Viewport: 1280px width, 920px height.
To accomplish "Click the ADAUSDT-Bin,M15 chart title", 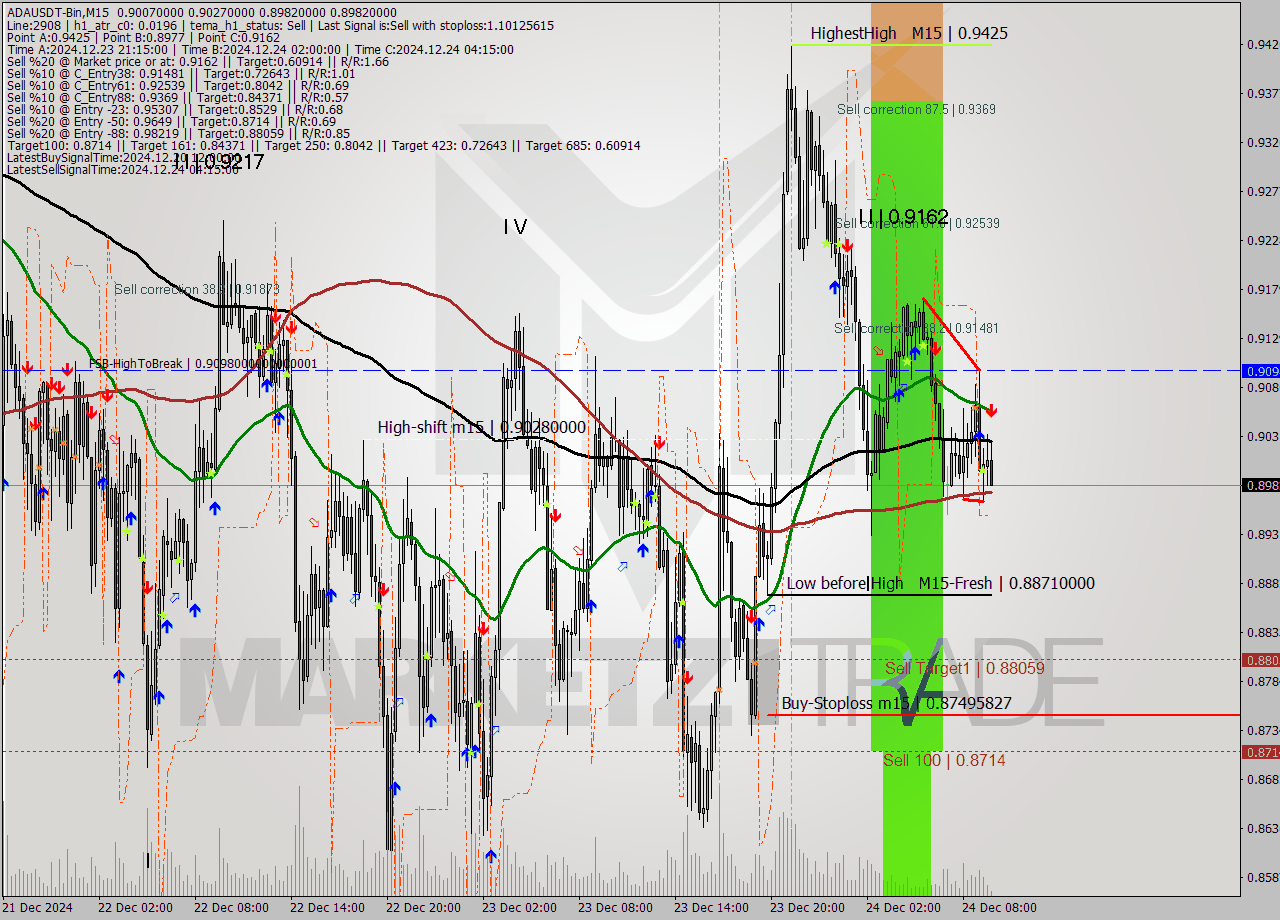I will coord(58,12).
